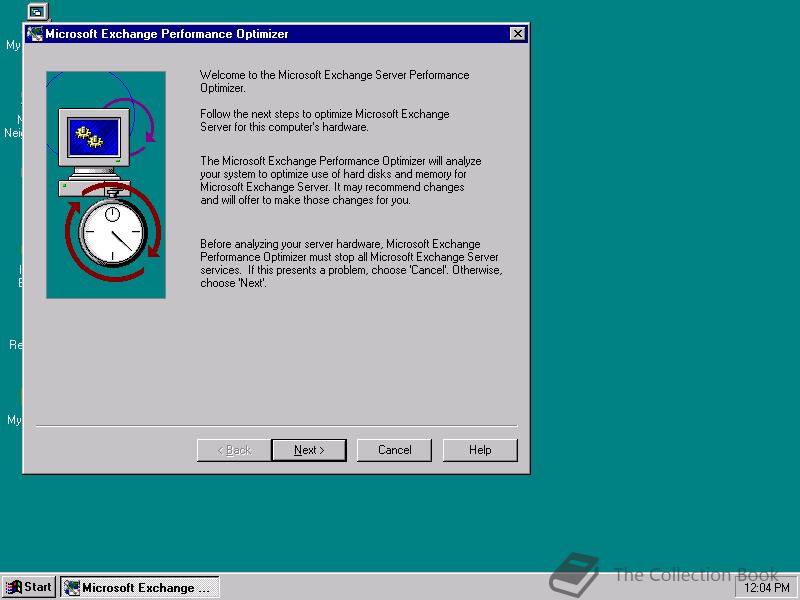Click the dialog title bar text
Image resolution: width=800 pixels, height=600 pixels.
coord(167,34)
